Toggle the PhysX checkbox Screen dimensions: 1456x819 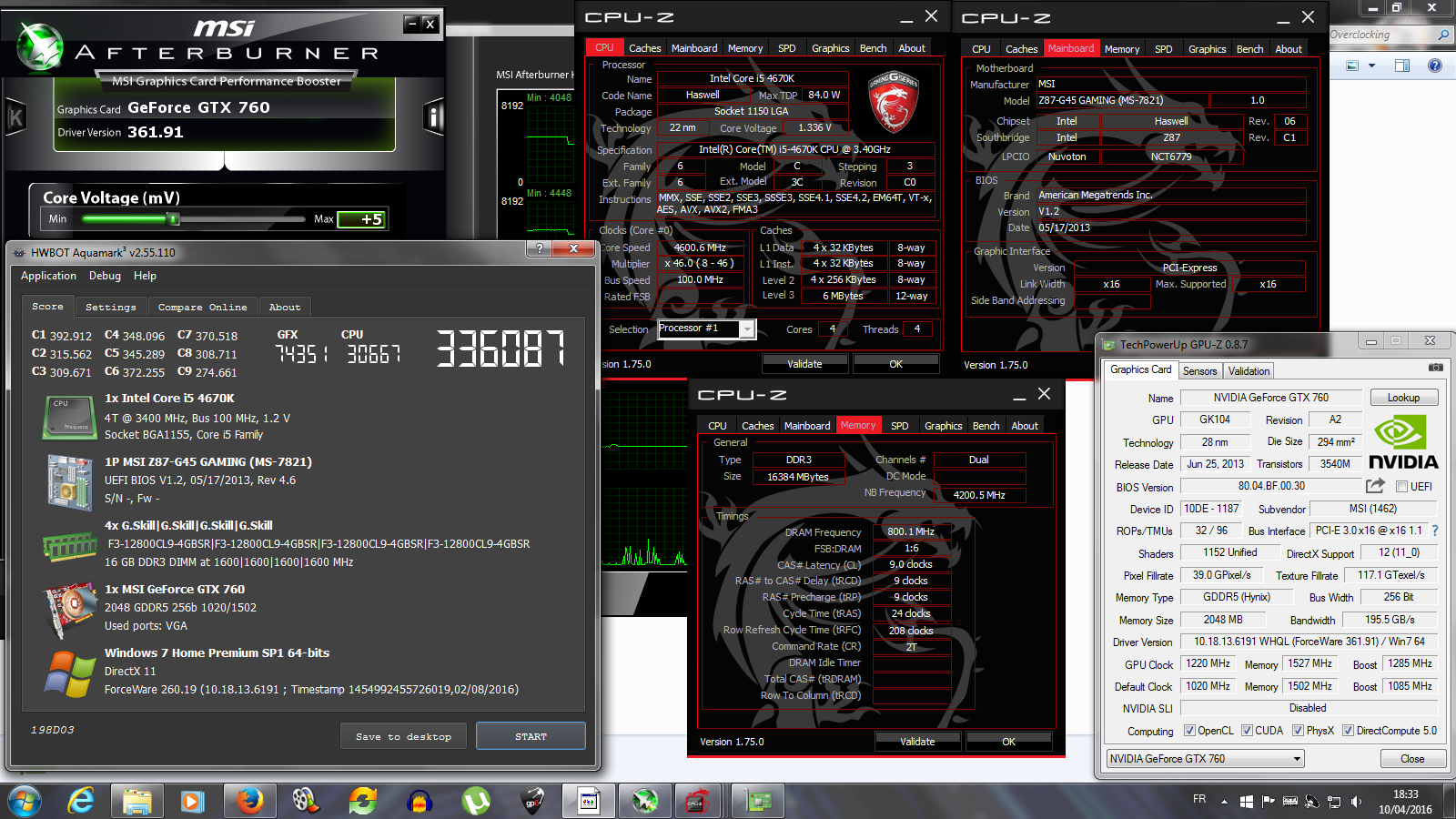(1298, 731)
